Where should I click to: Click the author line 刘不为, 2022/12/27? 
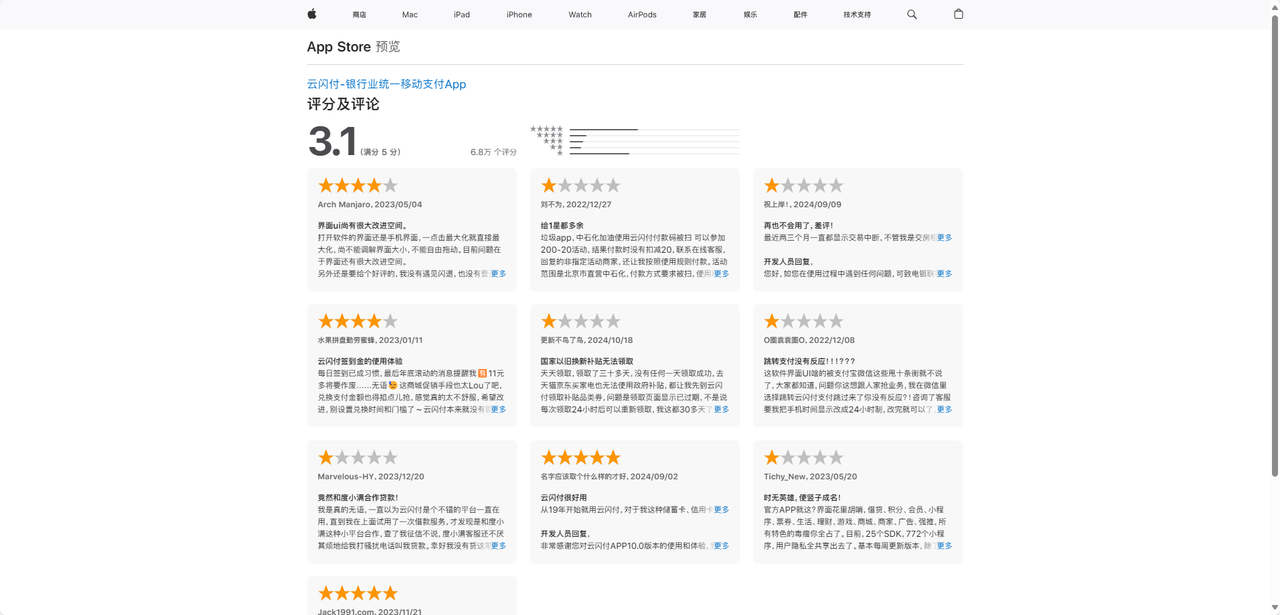576,205
